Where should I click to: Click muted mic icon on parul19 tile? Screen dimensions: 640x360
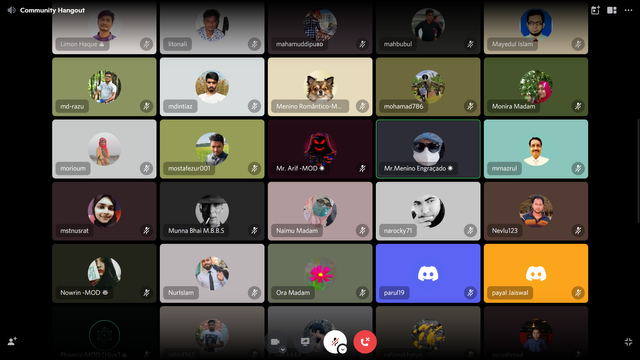(470, 293)
